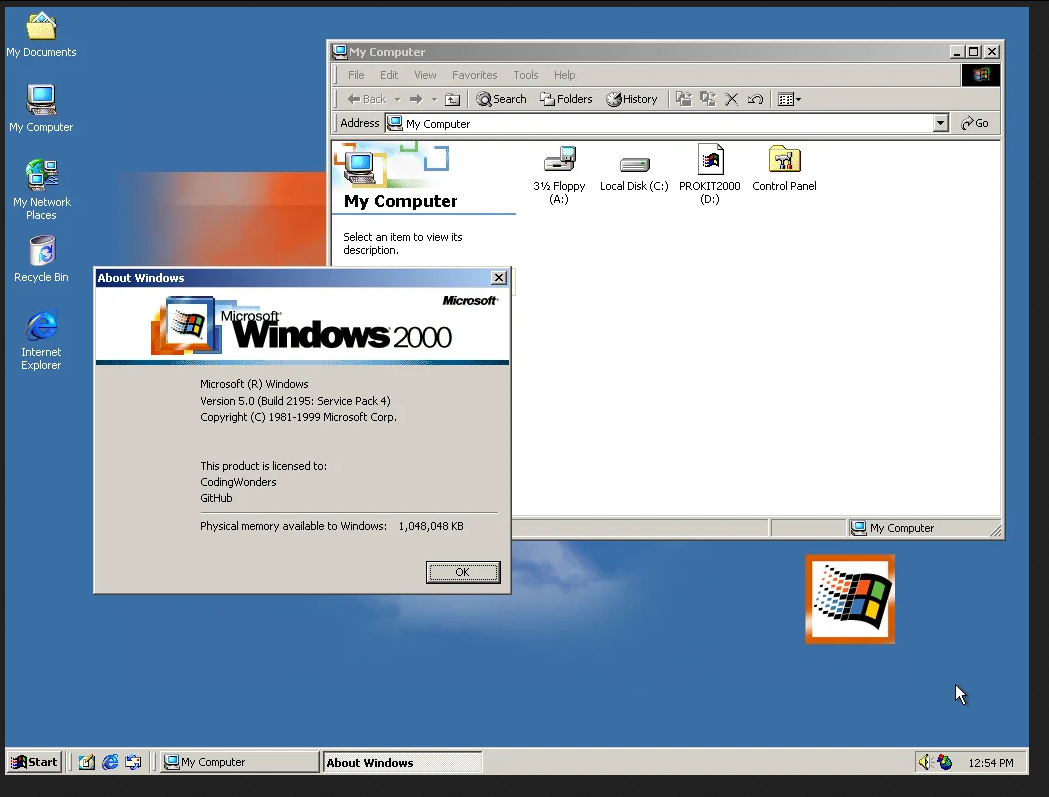The image size is (1049, 797).
Task: Expand the Back history dropdown arrow
Action: click(397, 99)
